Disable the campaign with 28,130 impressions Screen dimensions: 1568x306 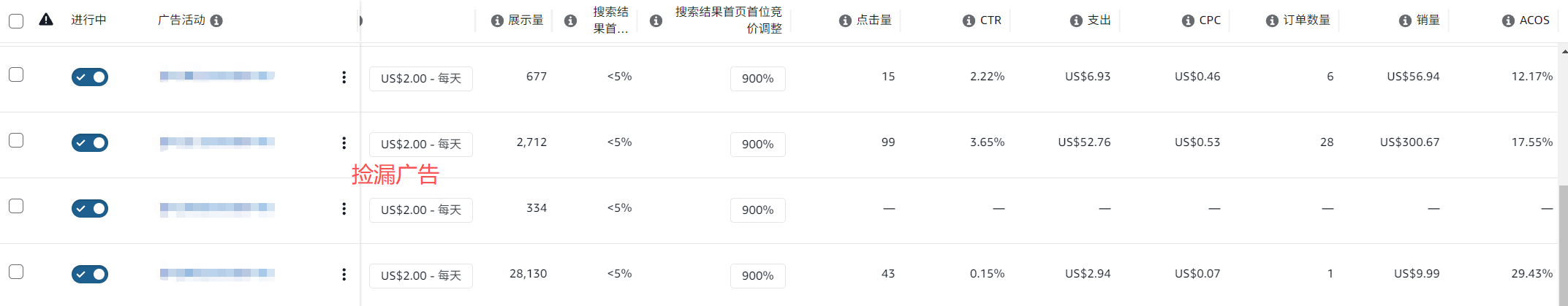click(x=90, y=274)
